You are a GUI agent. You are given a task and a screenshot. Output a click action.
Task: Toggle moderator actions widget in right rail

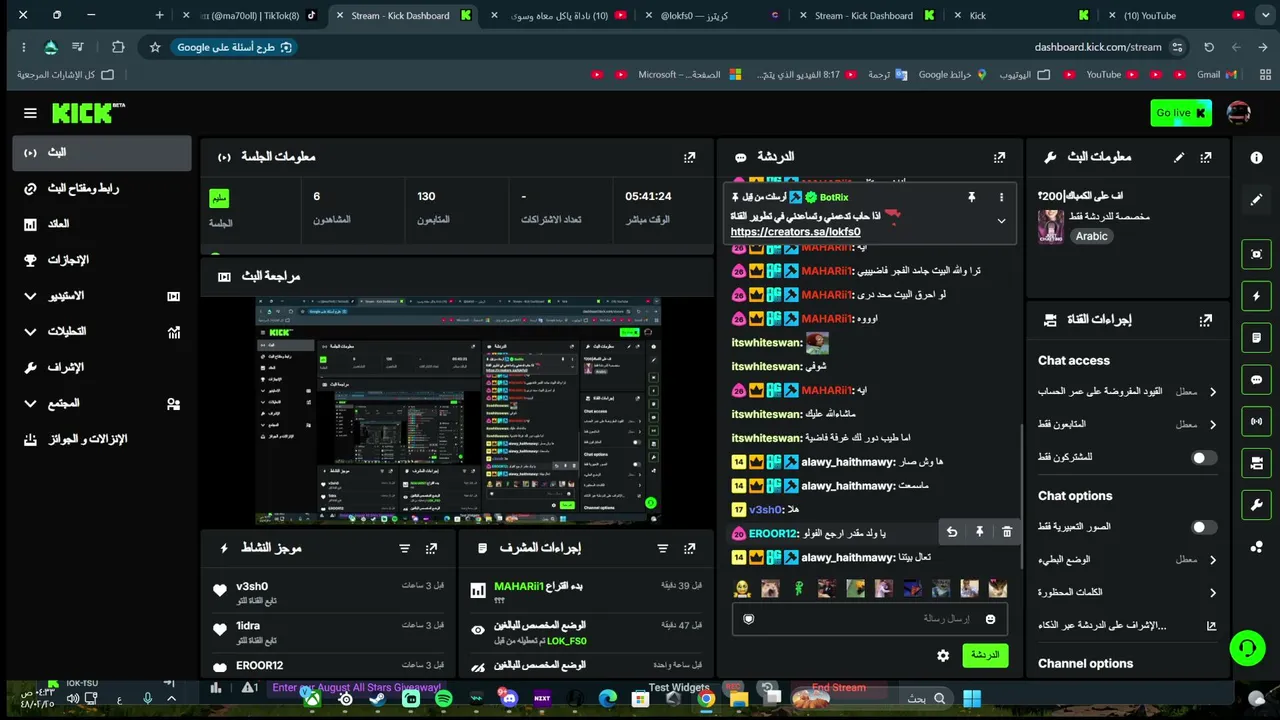(x=1257, y=338)
